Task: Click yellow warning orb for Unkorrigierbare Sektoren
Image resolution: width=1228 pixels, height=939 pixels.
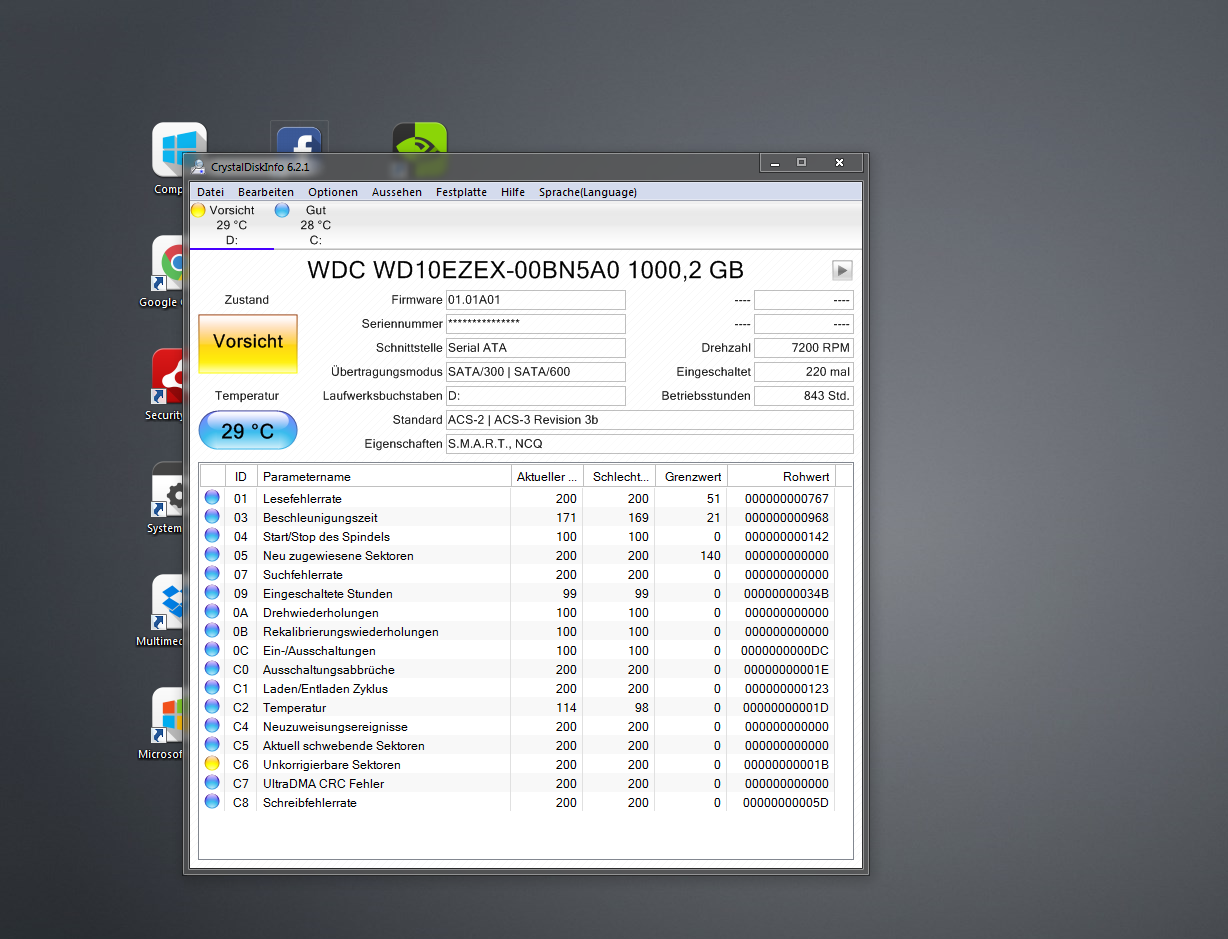Action: tap(212, 764)
